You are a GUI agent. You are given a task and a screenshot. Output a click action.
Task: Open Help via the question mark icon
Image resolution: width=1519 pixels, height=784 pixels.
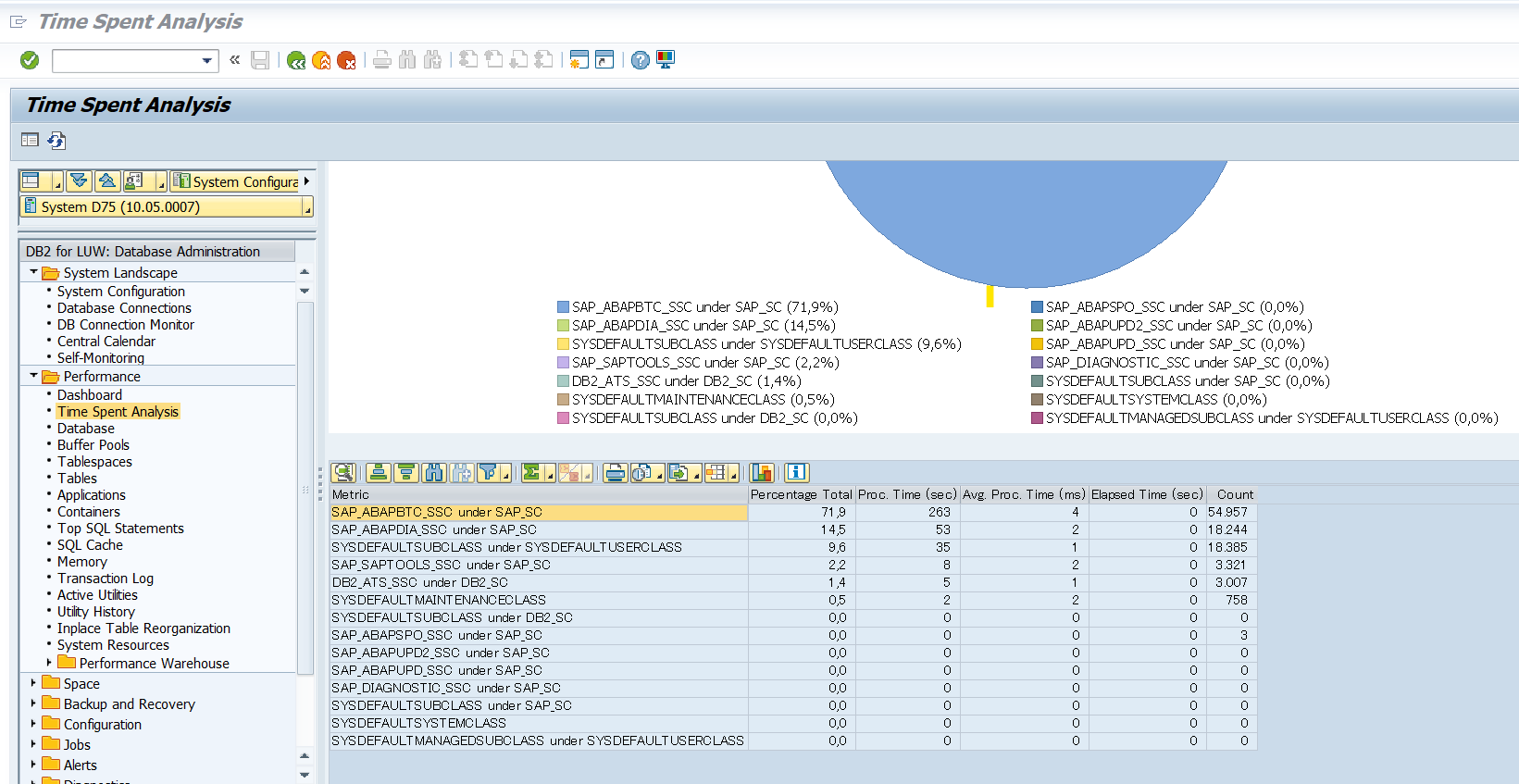(x=640, y=60)
